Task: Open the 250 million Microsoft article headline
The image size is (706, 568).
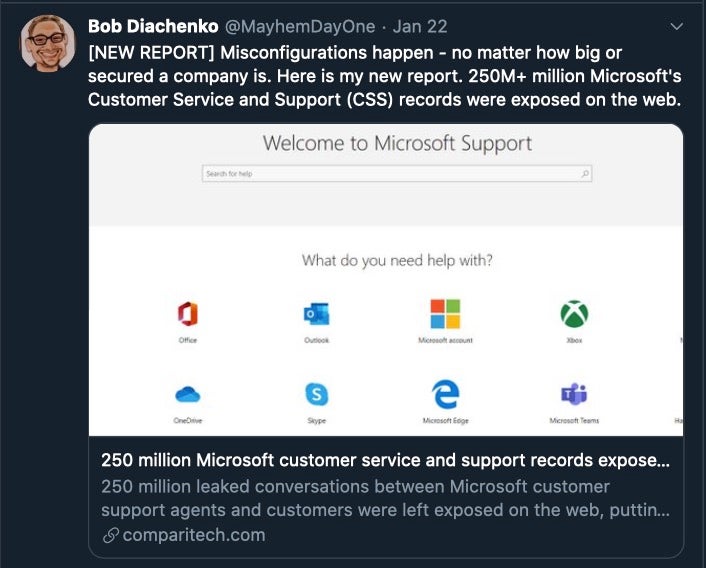Action: [385, 461]
